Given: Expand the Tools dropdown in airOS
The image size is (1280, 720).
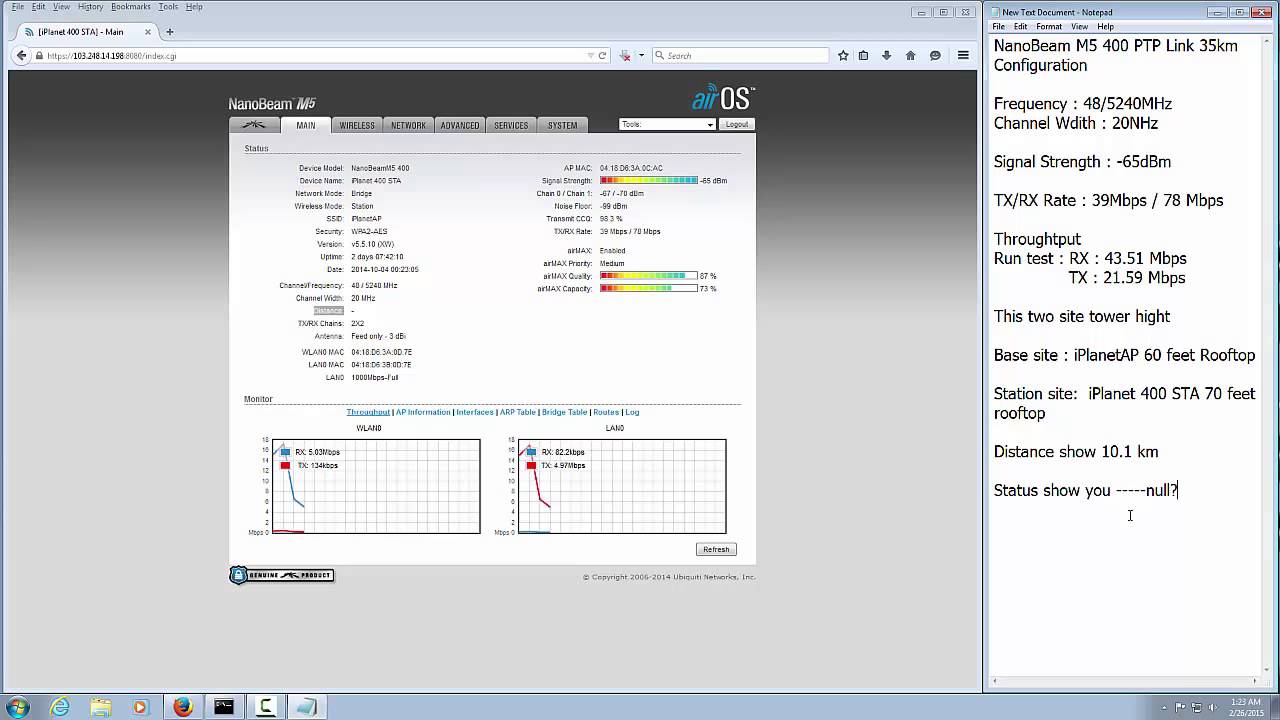Looking at the screenshot, I should [667, 125].
